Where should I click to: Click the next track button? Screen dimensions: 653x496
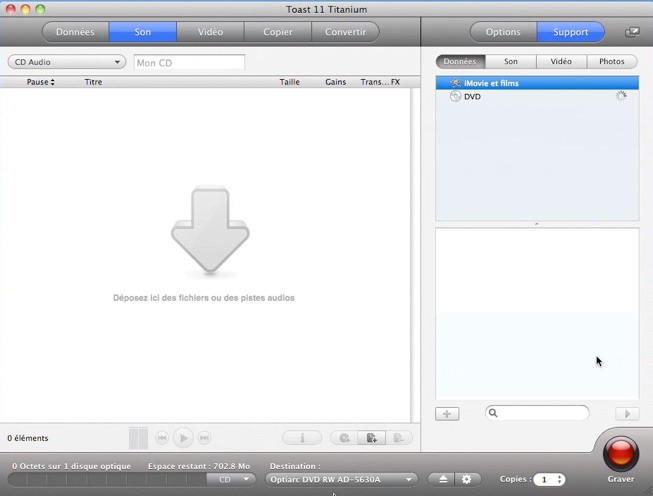point(204,438)
